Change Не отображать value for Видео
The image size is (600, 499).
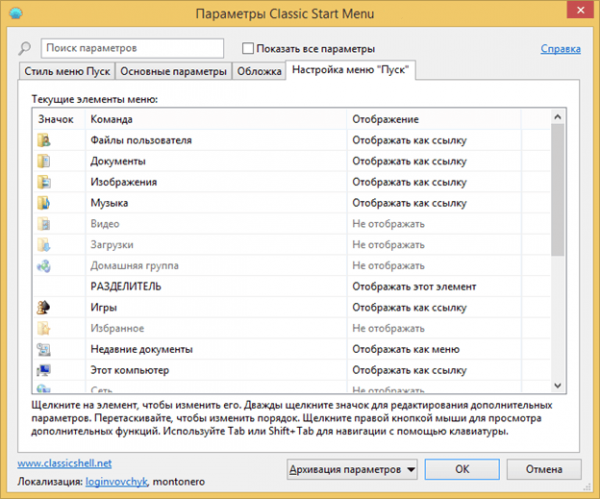(388, 224)
